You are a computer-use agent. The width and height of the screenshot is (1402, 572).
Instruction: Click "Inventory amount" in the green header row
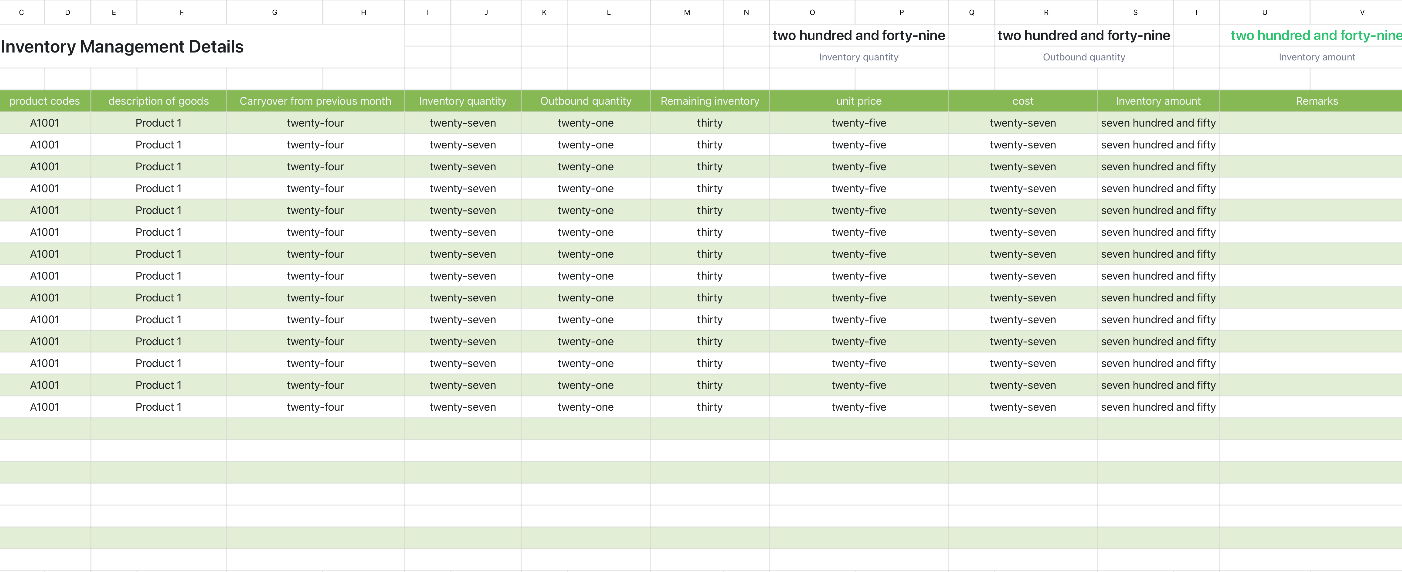tap(1159, 101)
